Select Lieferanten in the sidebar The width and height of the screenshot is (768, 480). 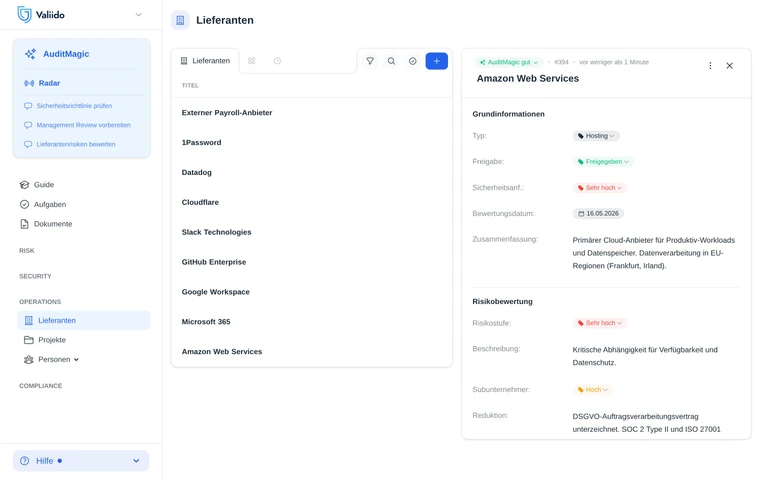[x=84, y=320]
